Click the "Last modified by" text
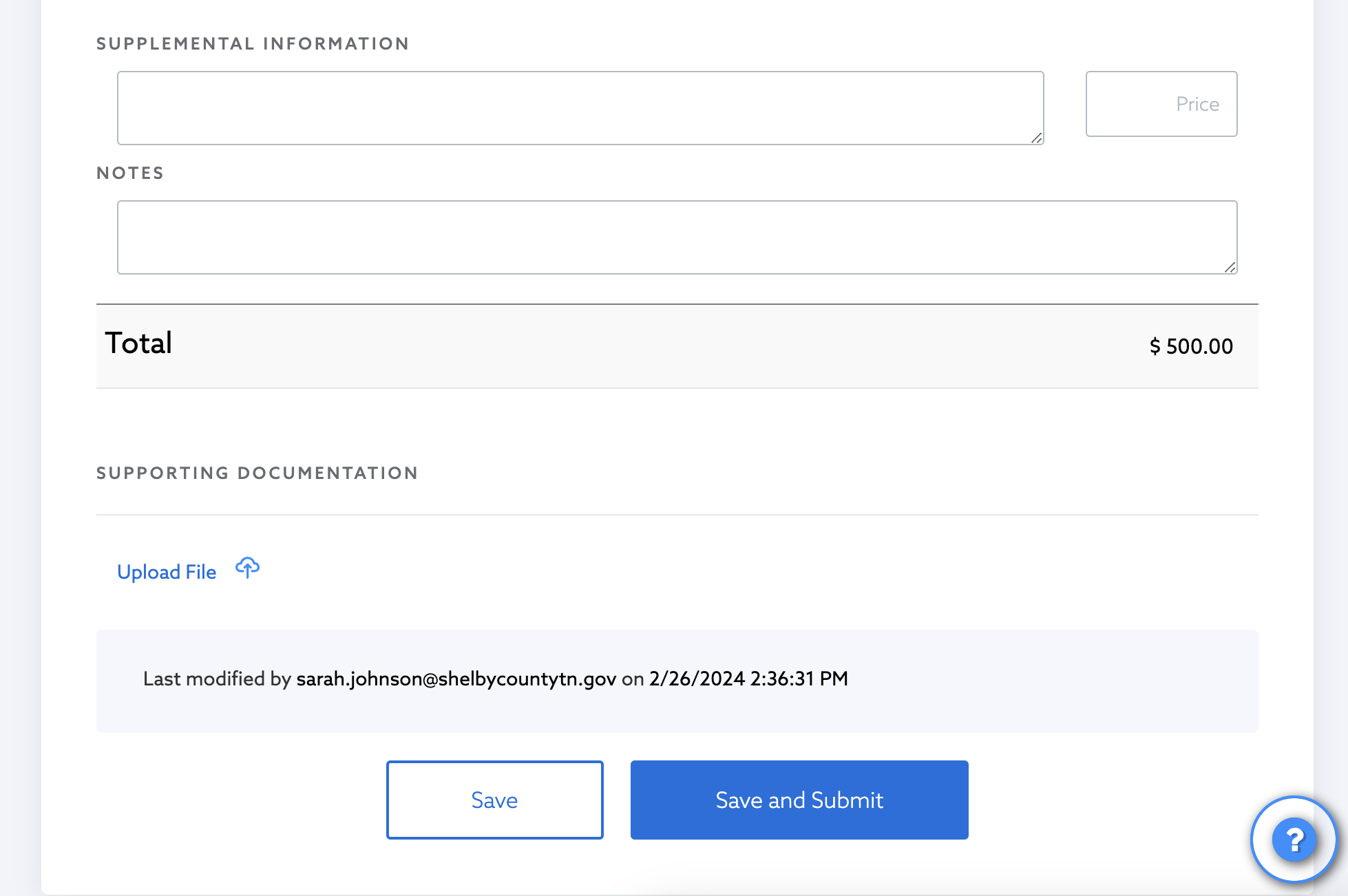This screenshot has width=1348, height=896. pyautogui.click(x=217, y=679)
